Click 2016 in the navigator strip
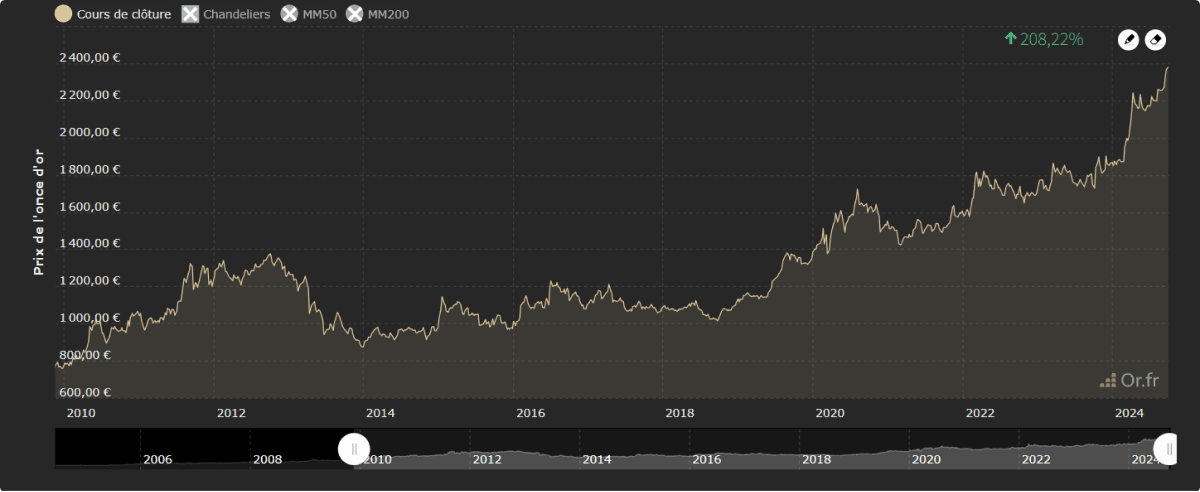 pyautogui.click(x=706, y=459)
